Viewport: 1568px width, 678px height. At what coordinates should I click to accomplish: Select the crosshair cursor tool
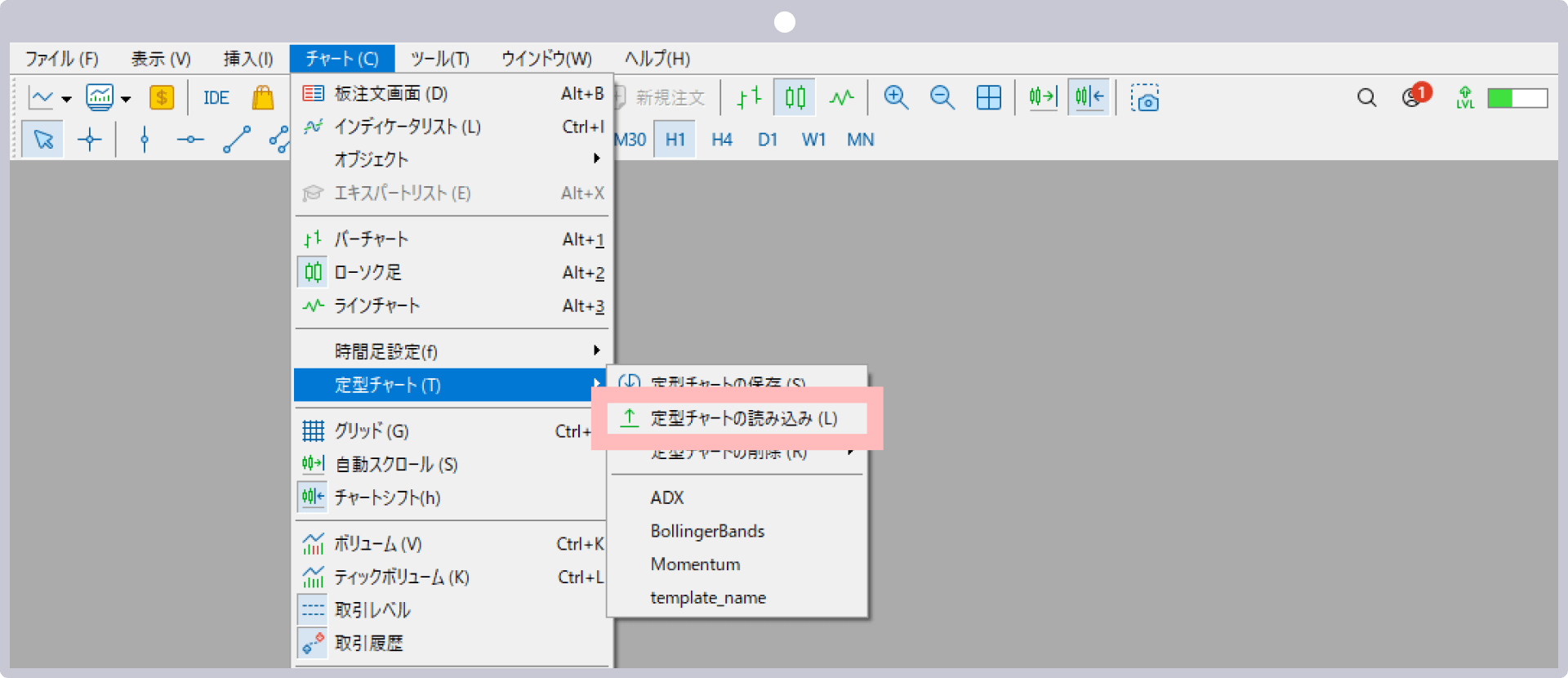pos(89,140)
